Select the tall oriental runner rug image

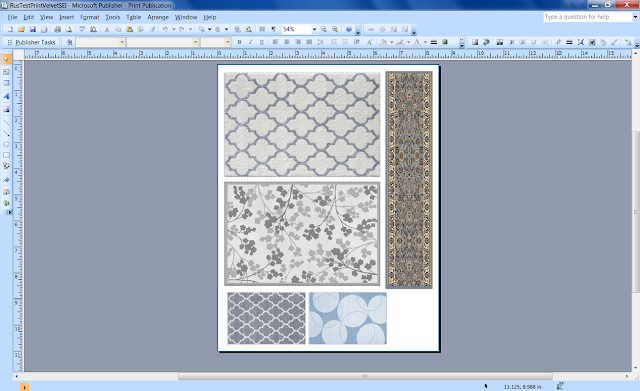(409, 180)
